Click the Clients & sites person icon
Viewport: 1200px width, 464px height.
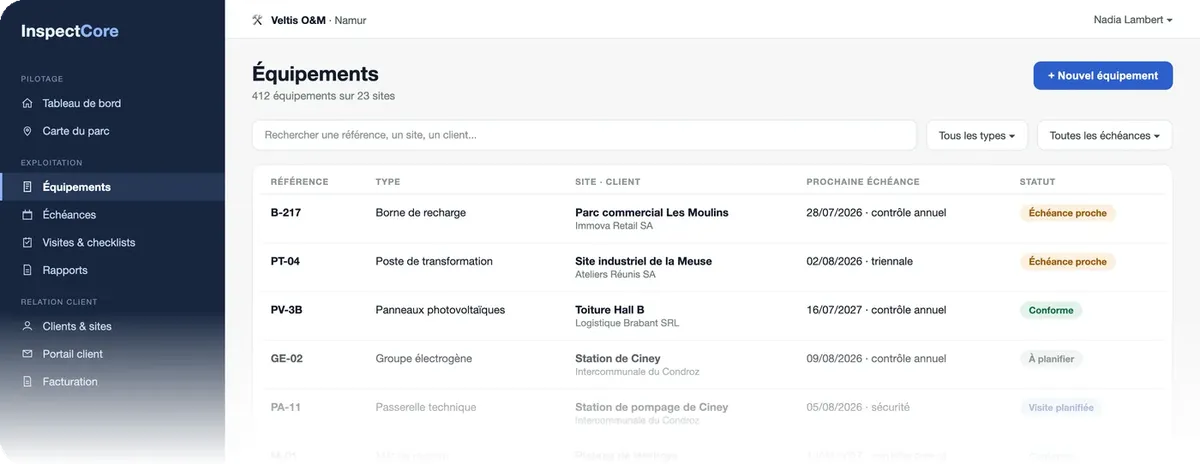(28, 326)
